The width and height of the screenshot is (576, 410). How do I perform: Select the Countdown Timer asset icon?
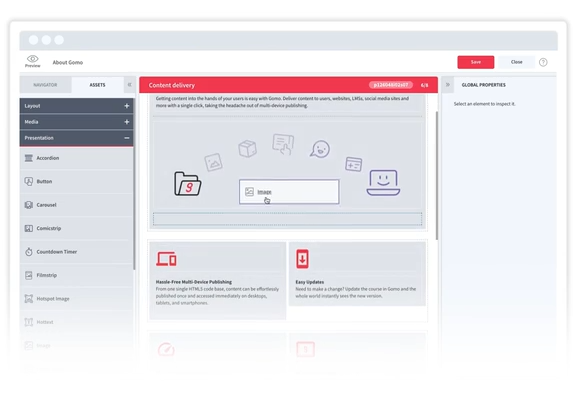tap(29, 252)
